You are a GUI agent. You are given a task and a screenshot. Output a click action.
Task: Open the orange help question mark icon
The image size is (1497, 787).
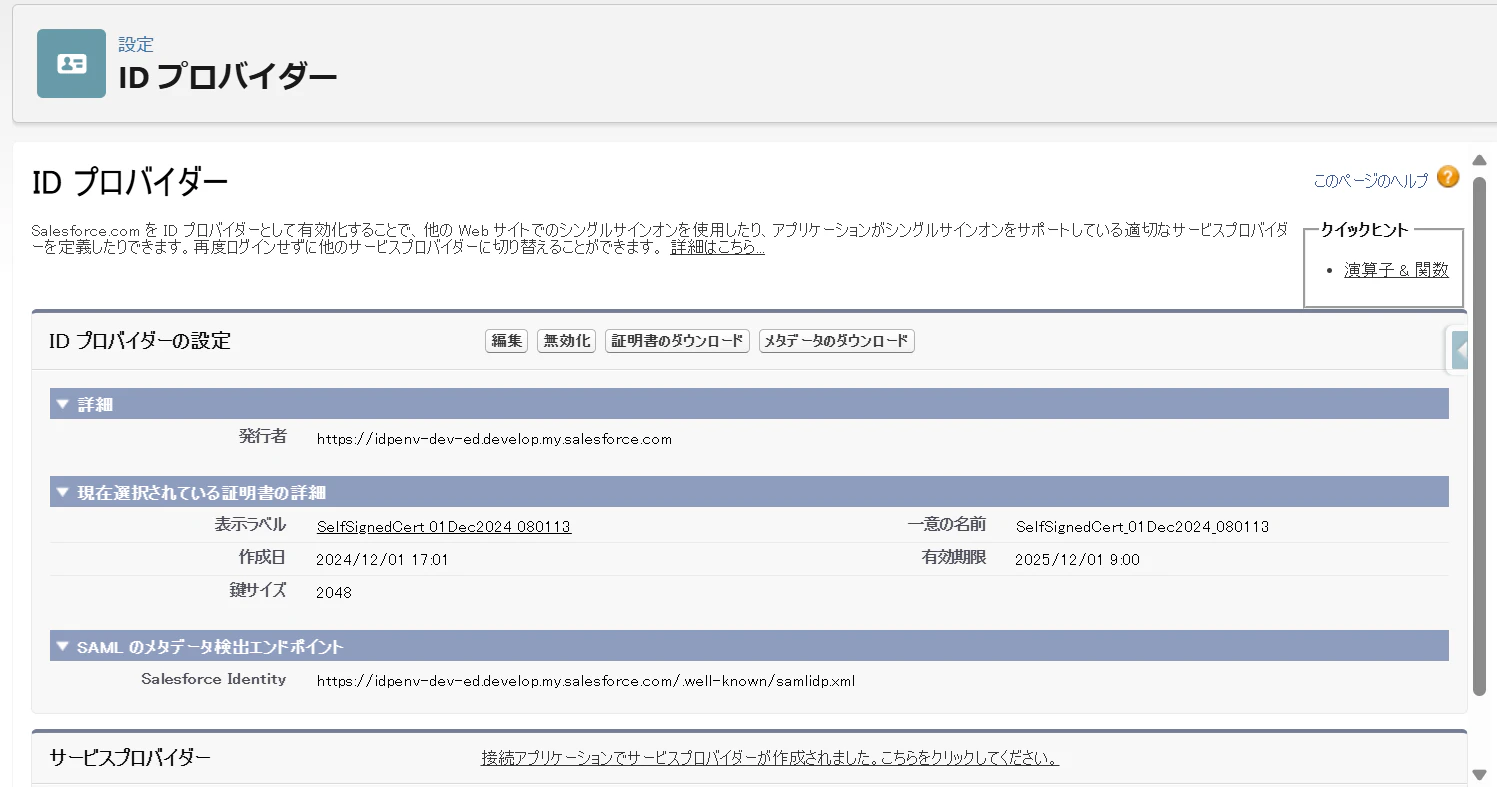click(x=1447, y=178)
